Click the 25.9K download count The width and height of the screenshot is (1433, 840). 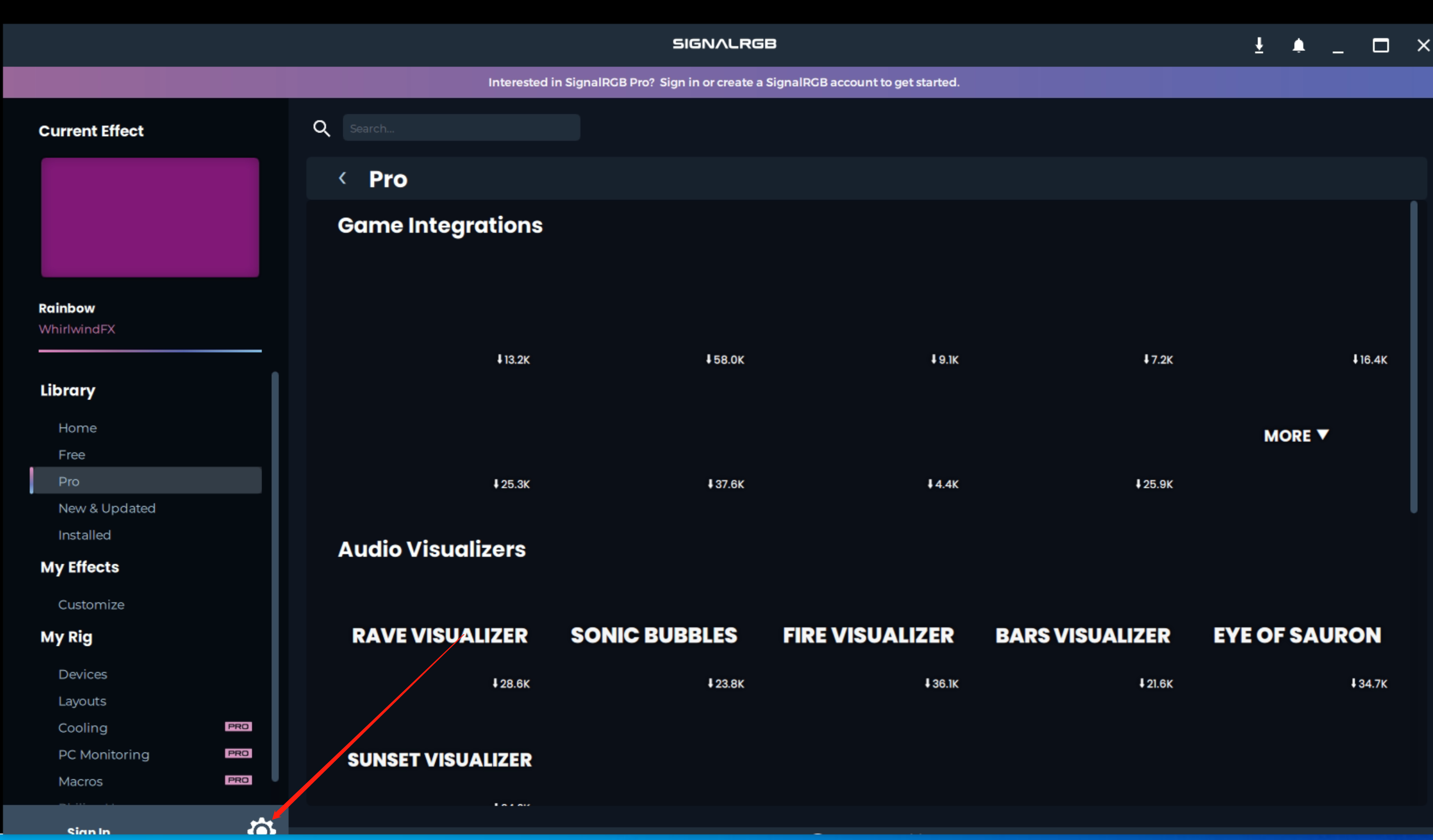pos(1154,484)
